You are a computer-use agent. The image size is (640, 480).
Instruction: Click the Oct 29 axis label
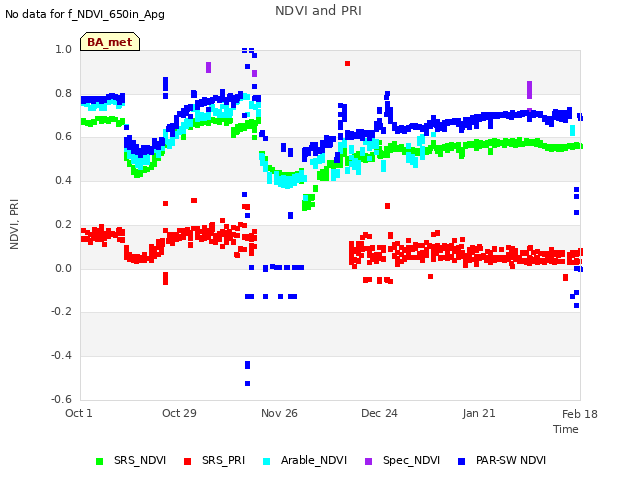point(179,413)
